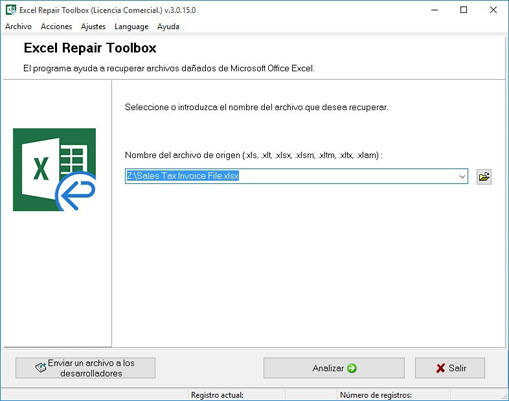Open the Archivo menu
509x401 pixels.
click(18, 26)
